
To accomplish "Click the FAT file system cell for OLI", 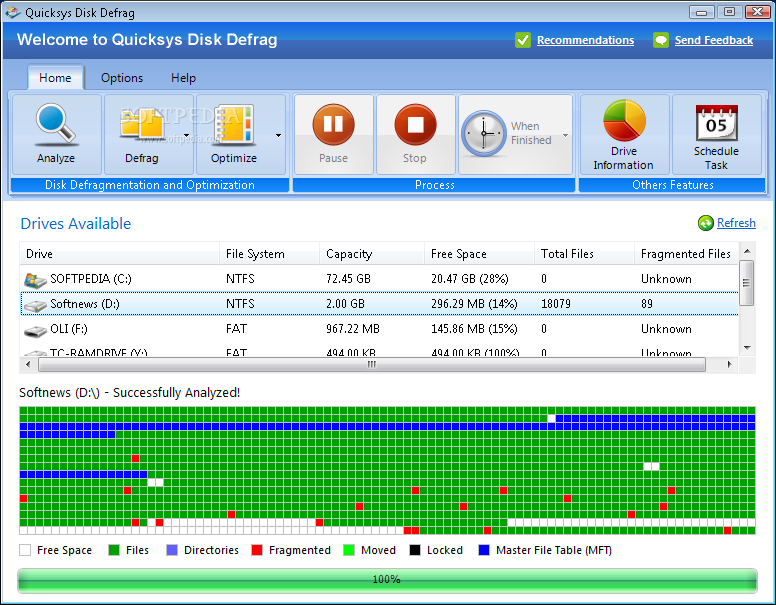I will pyautogui.click(x=236, y=329).
